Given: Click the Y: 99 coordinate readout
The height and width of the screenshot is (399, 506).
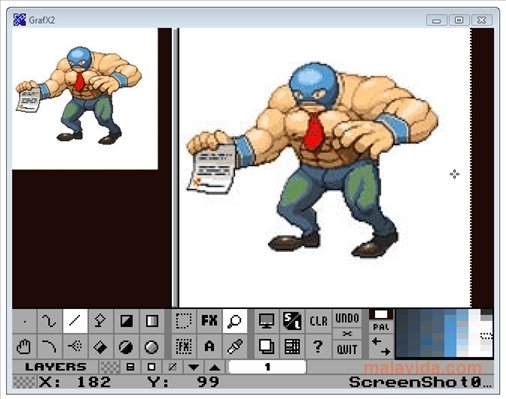Looking at the screenshot, I should click(183, 382).
